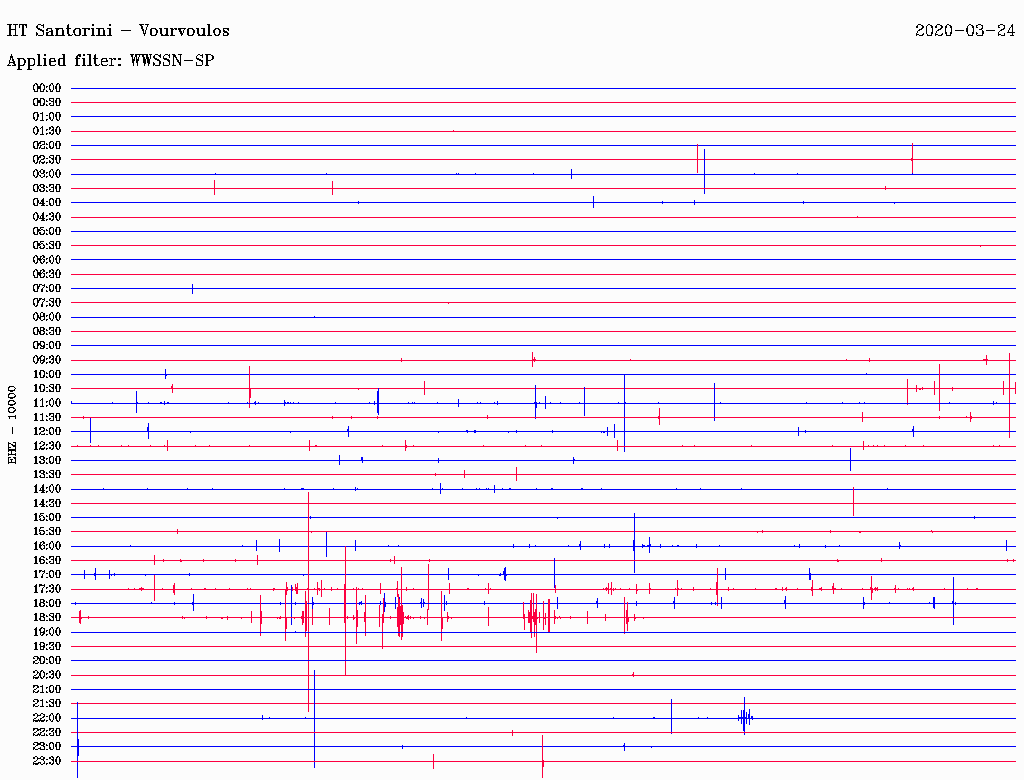Viewport: 1024px width, 780px height.
Task: Select the 09:00 time label
Action: click(47, 346)
